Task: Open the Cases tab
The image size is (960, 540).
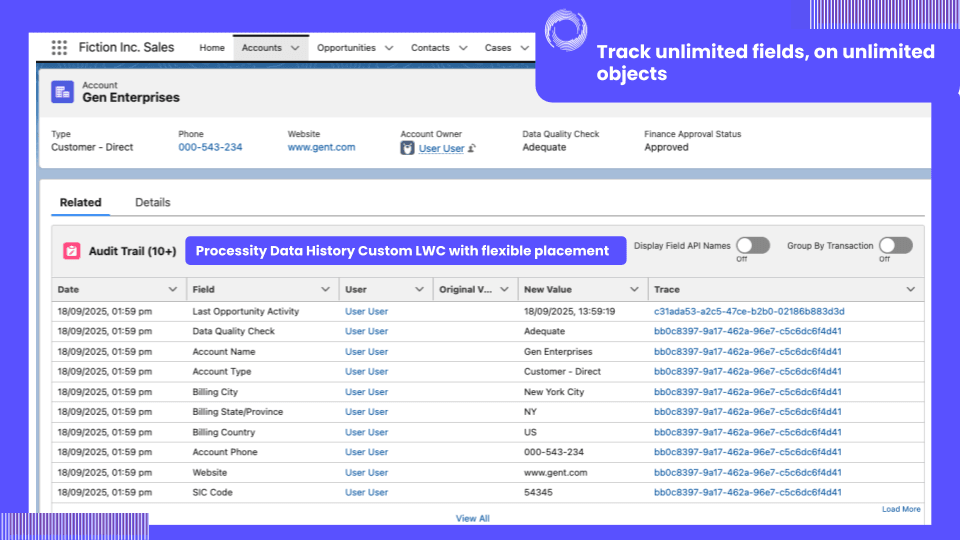Action: tap(498, 48)
